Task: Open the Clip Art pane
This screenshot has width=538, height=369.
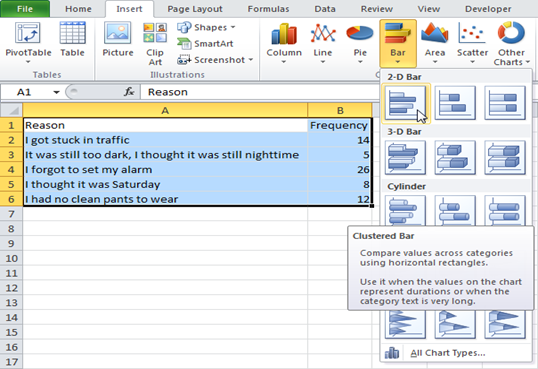Action: [155, 44]
